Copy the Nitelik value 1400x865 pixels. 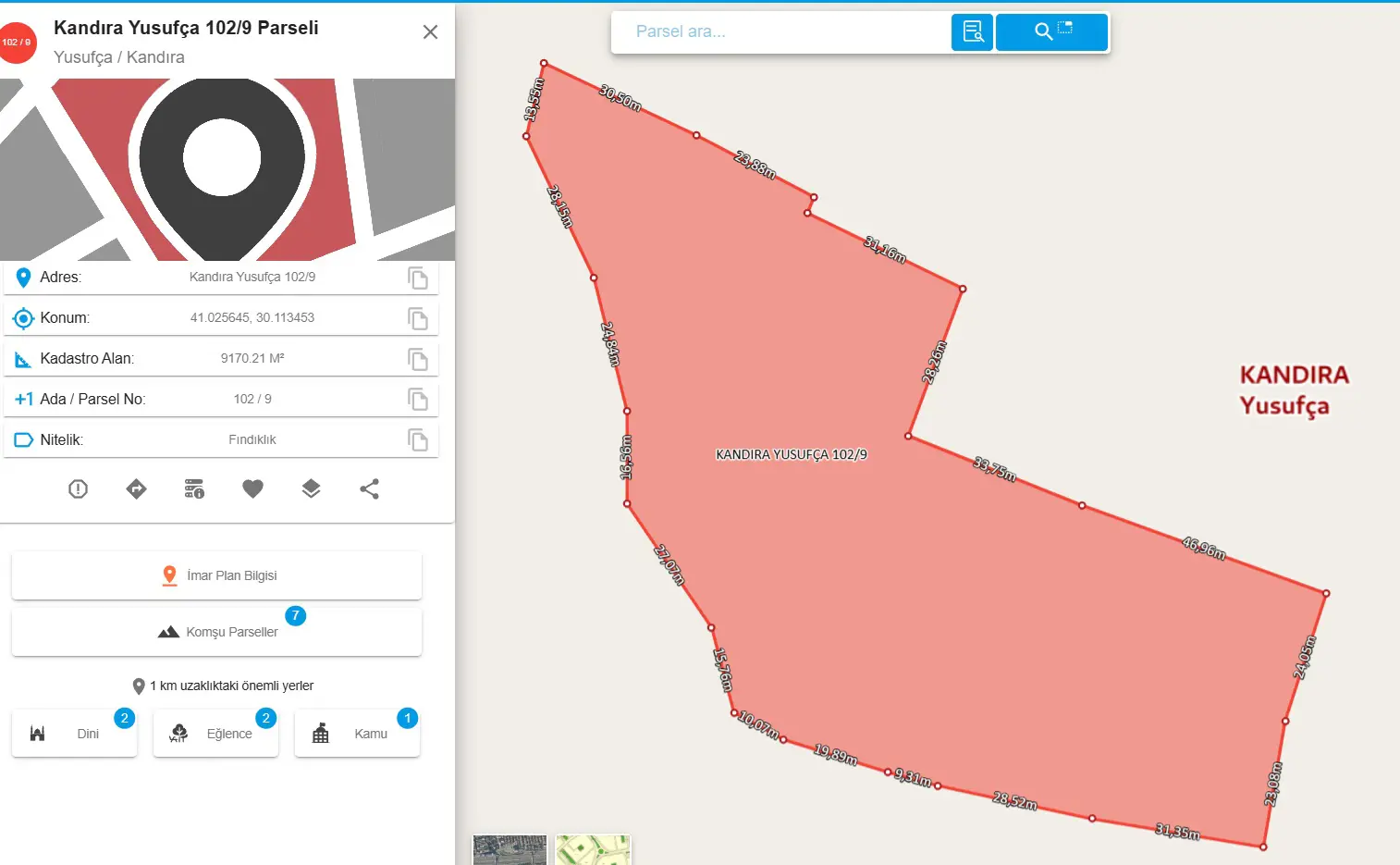[418, 440]
